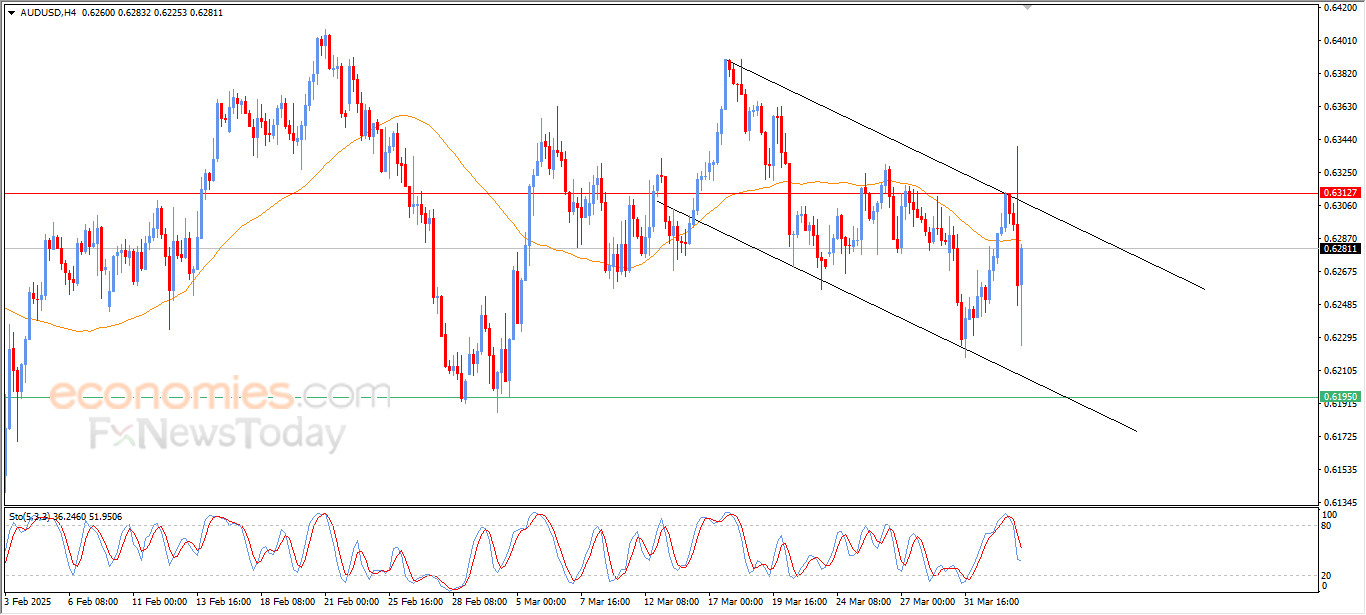Click the 0.61345 price axis label
The width and height of the screenshot is (1366, 615).
point(1340,502)
